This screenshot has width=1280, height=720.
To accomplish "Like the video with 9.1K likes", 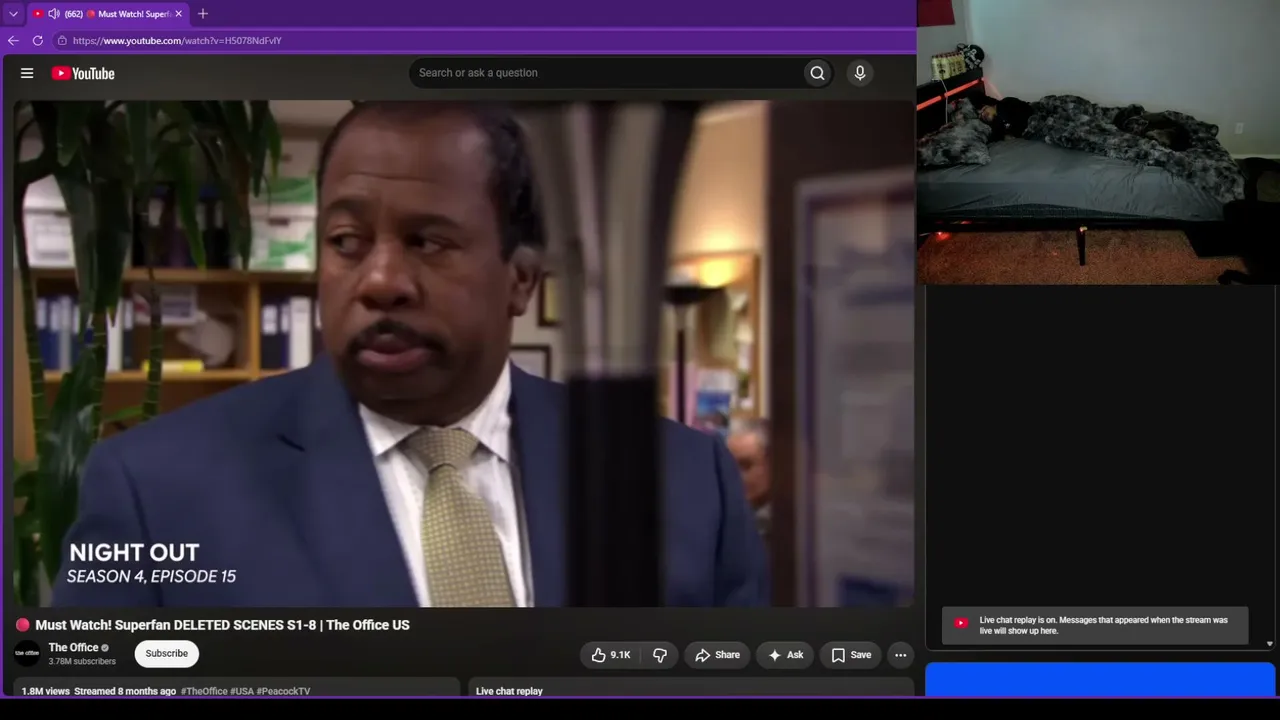I will click(x=610, y=655).
